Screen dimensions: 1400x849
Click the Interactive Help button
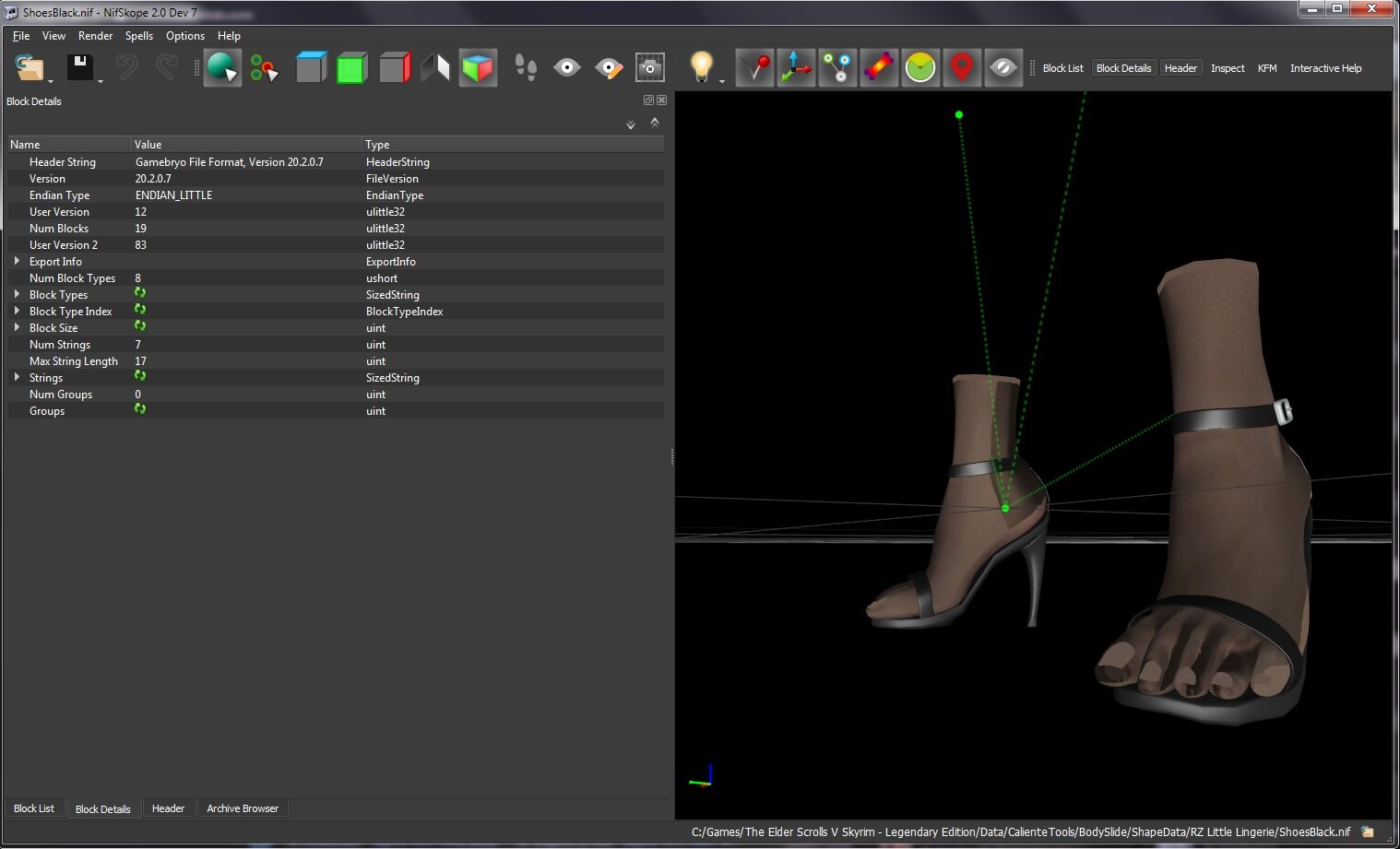click(x=1325, y=68)
